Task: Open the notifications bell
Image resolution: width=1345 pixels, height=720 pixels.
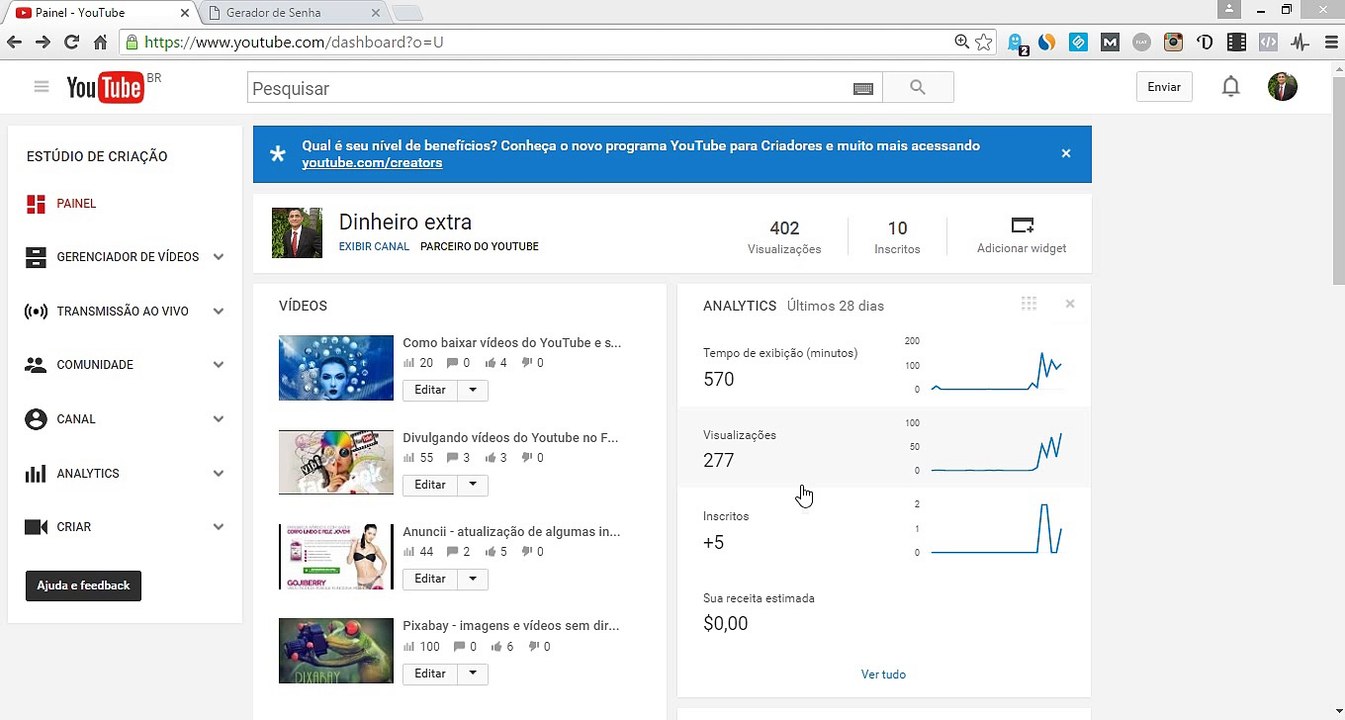Action: point(1231,87)
